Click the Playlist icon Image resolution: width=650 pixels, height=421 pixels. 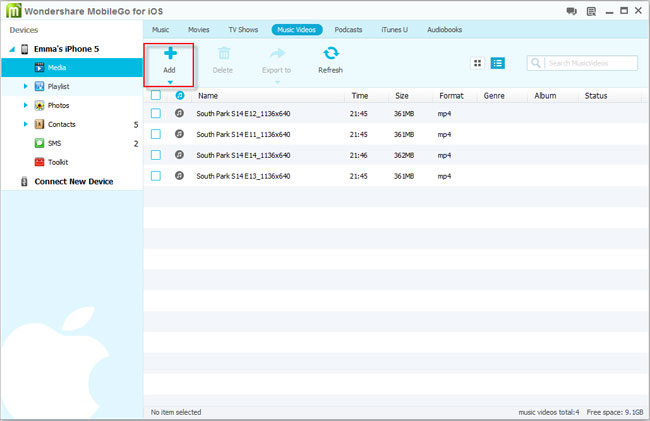[39, 86]
